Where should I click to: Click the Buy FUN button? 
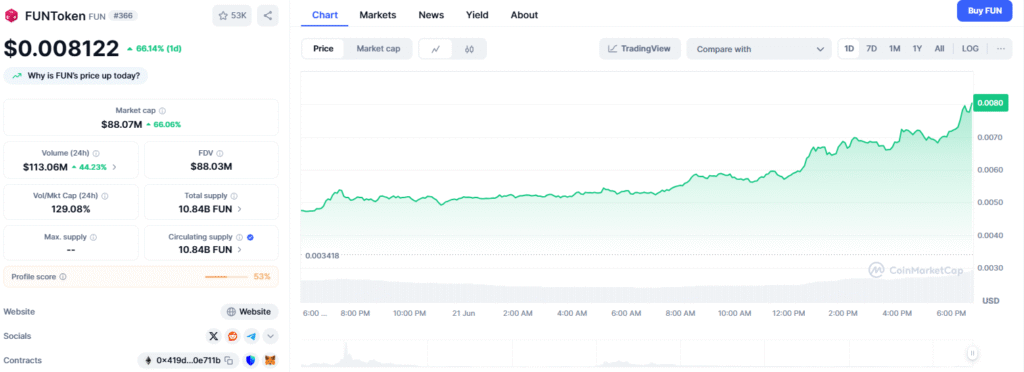coord(984,11)
